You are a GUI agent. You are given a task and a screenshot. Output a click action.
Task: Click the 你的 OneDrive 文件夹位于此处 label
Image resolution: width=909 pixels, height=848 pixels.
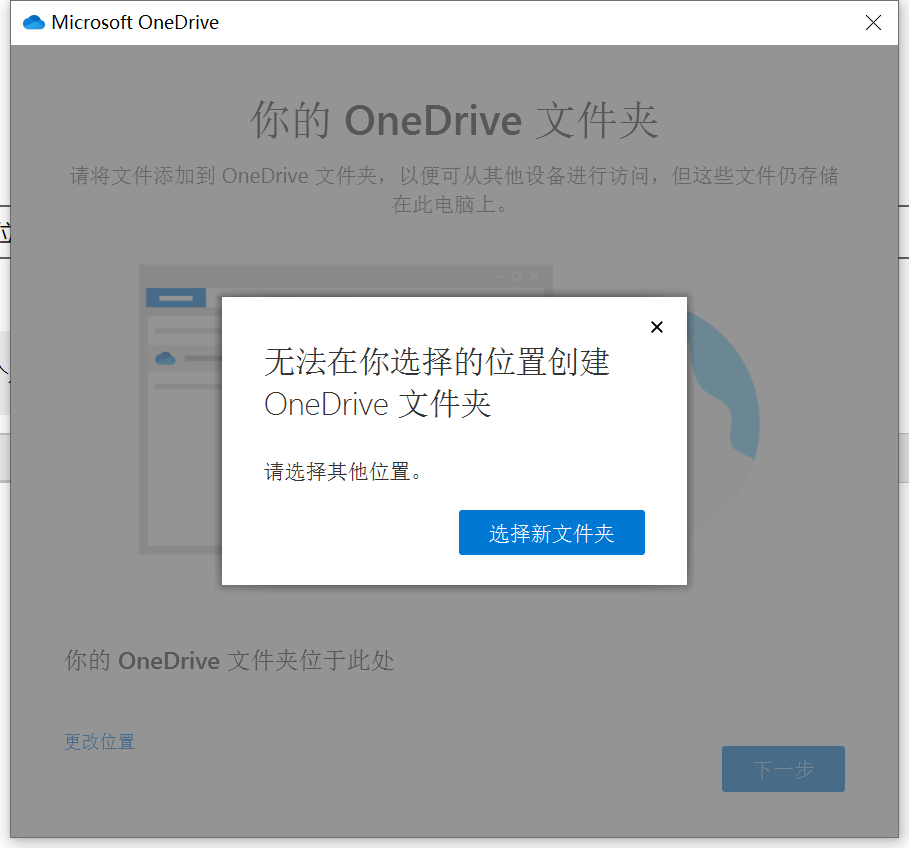click(229, 660)
